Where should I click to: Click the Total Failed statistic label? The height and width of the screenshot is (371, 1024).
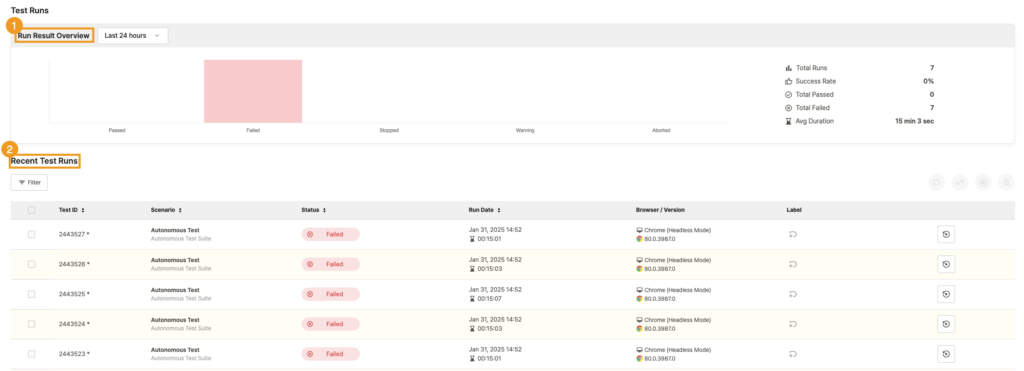click(x=812, y=108)
